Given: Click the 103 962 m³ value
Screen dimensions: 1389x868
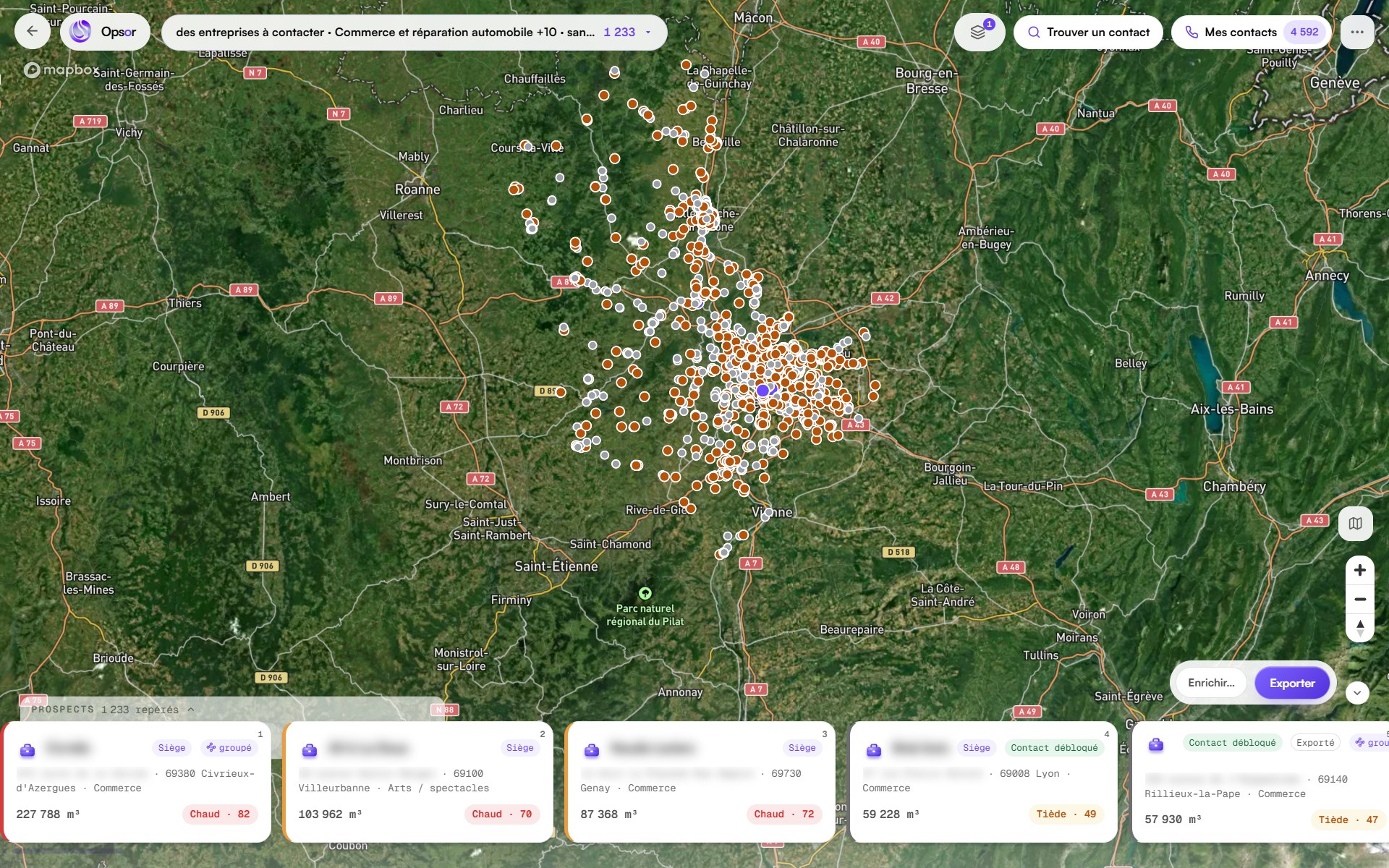Looking at the screenshot, I should point(330,814).
